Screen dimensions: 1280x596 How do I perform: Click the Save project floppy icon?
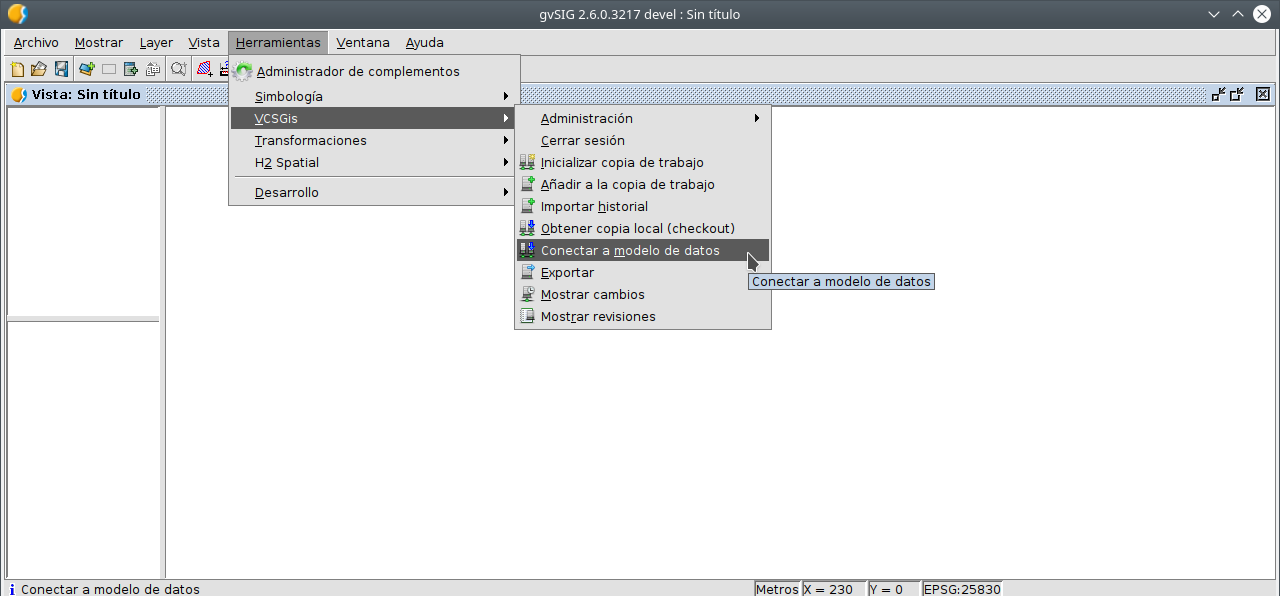click(61, 69)
